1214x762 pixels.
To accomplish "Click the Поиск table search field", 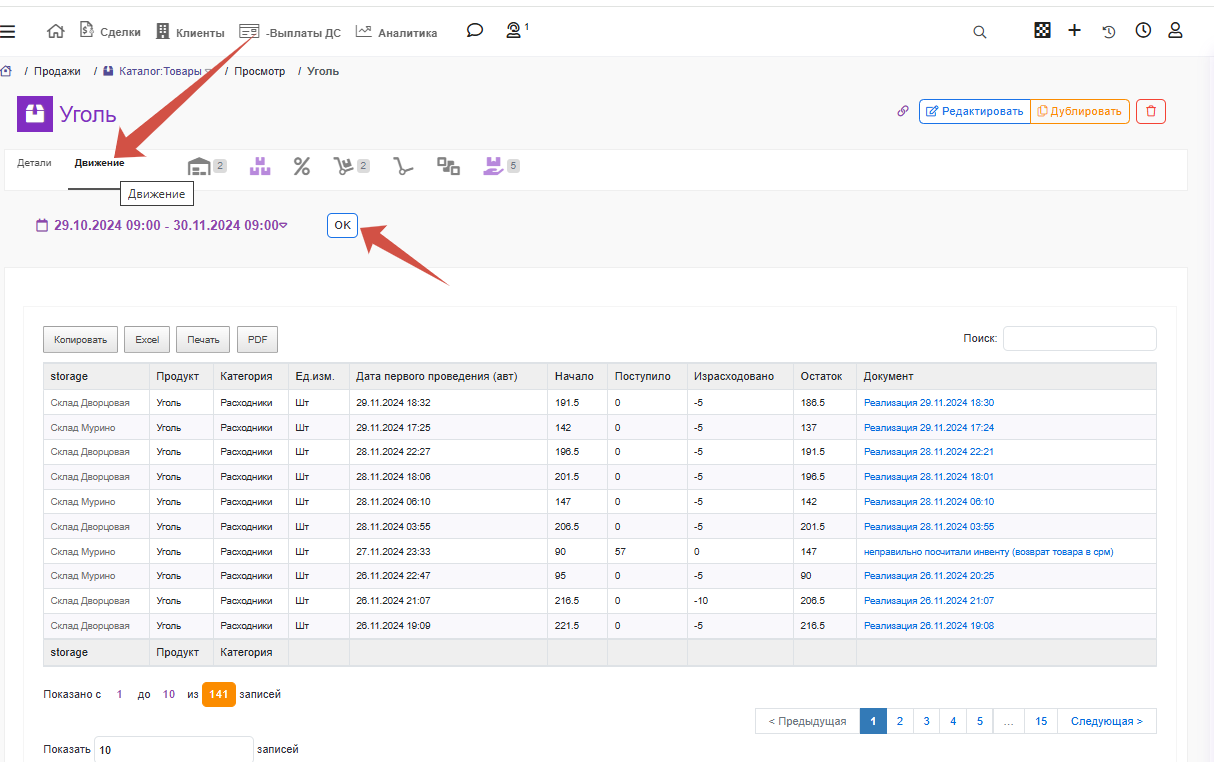I will click(1079, 339).
